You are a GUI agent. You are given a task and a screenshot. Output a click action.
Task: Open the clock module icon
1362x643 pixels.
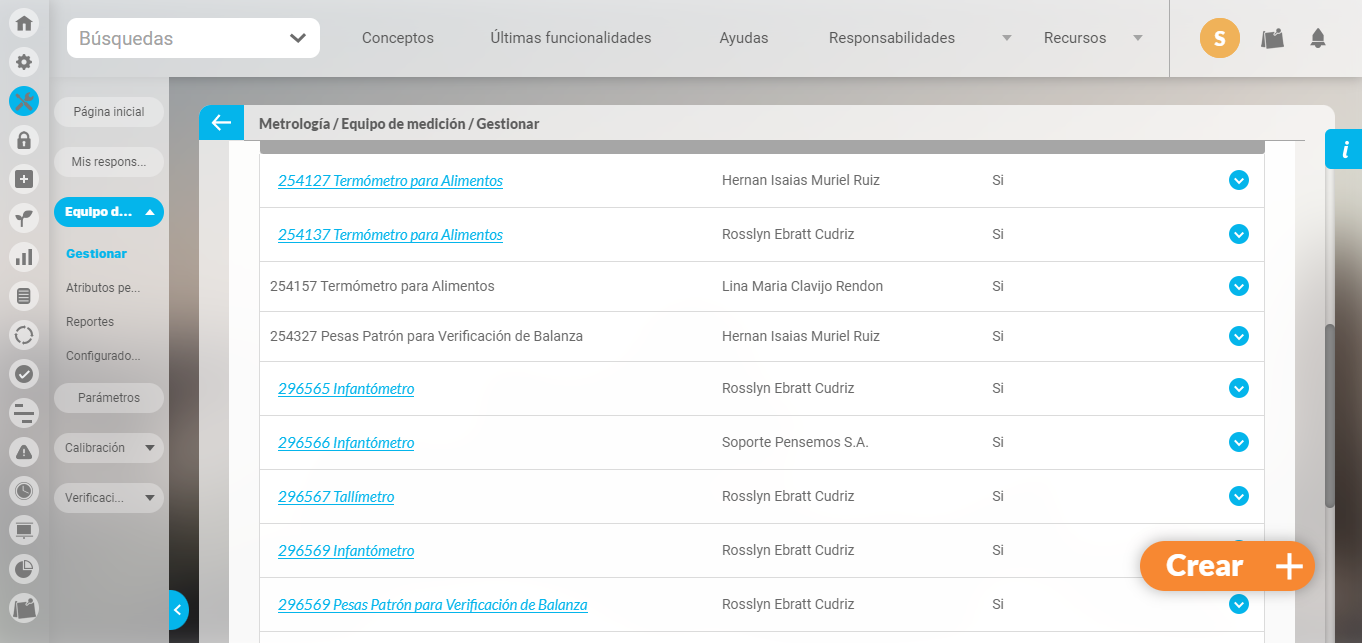coord(24,490)
